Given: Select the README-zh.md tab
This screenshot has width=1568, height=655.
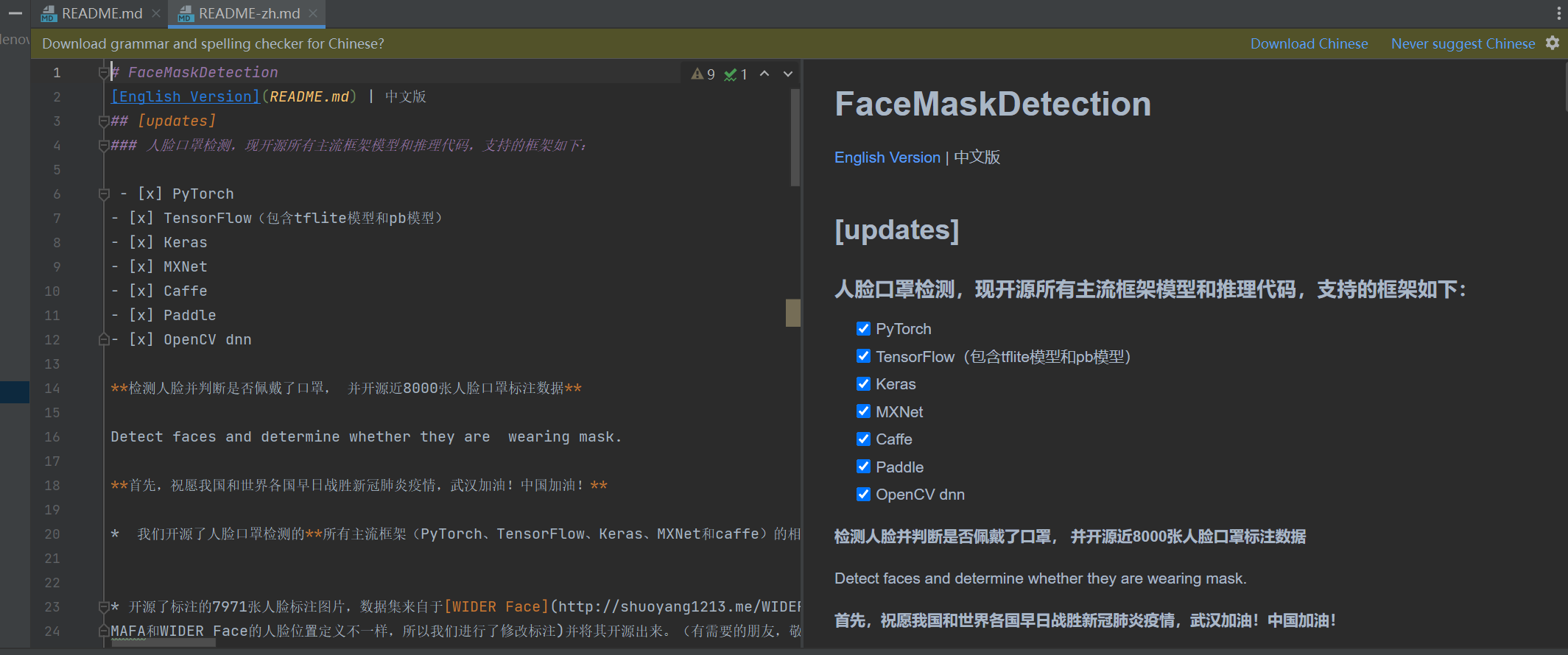Looking at the screenshot, I should click(x=248, y=13).
